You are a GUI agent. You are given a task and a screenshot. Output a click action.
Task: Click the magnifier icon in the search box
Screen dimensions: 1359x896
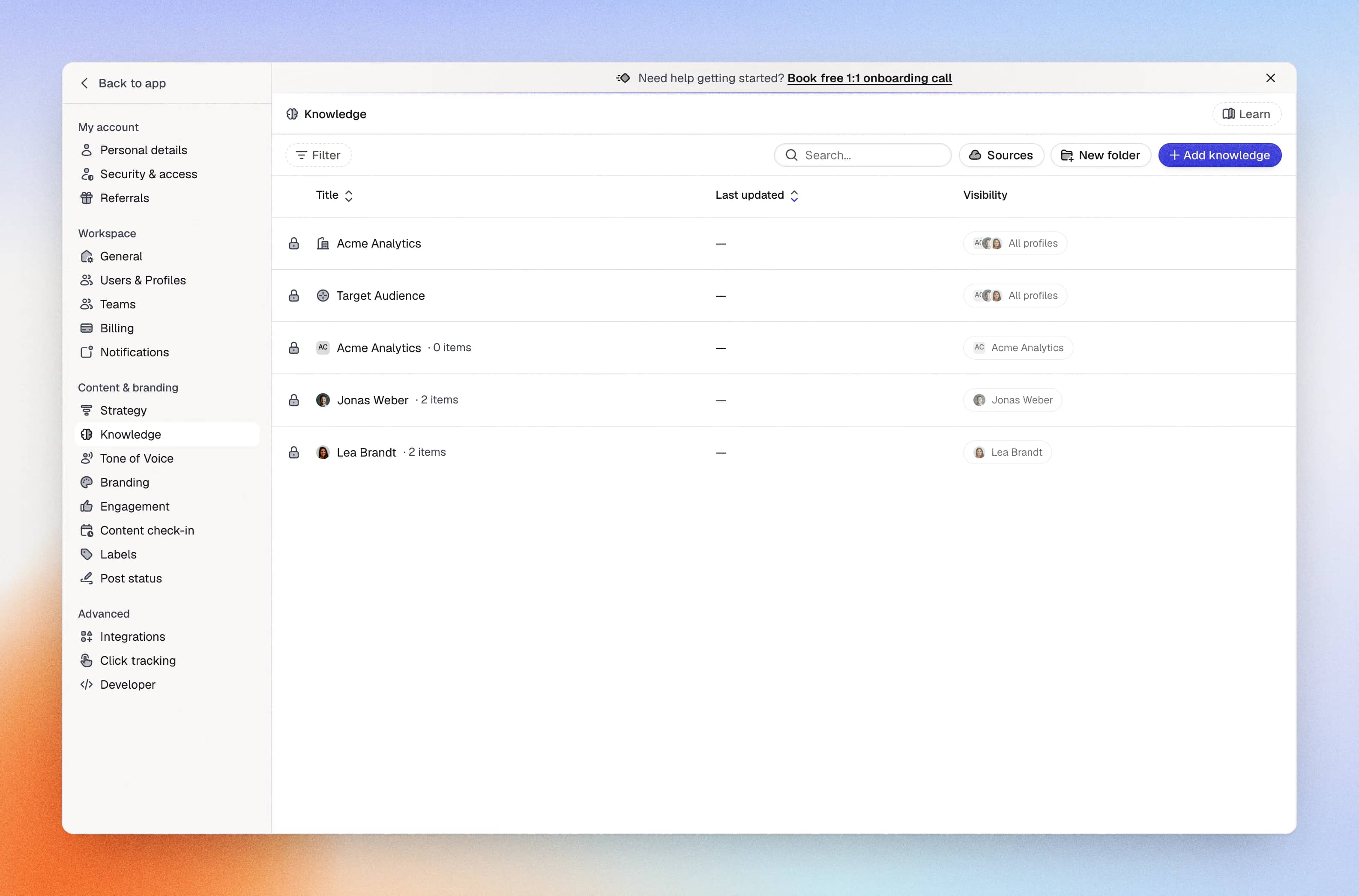pyautogui.click(x=791, y=155)
